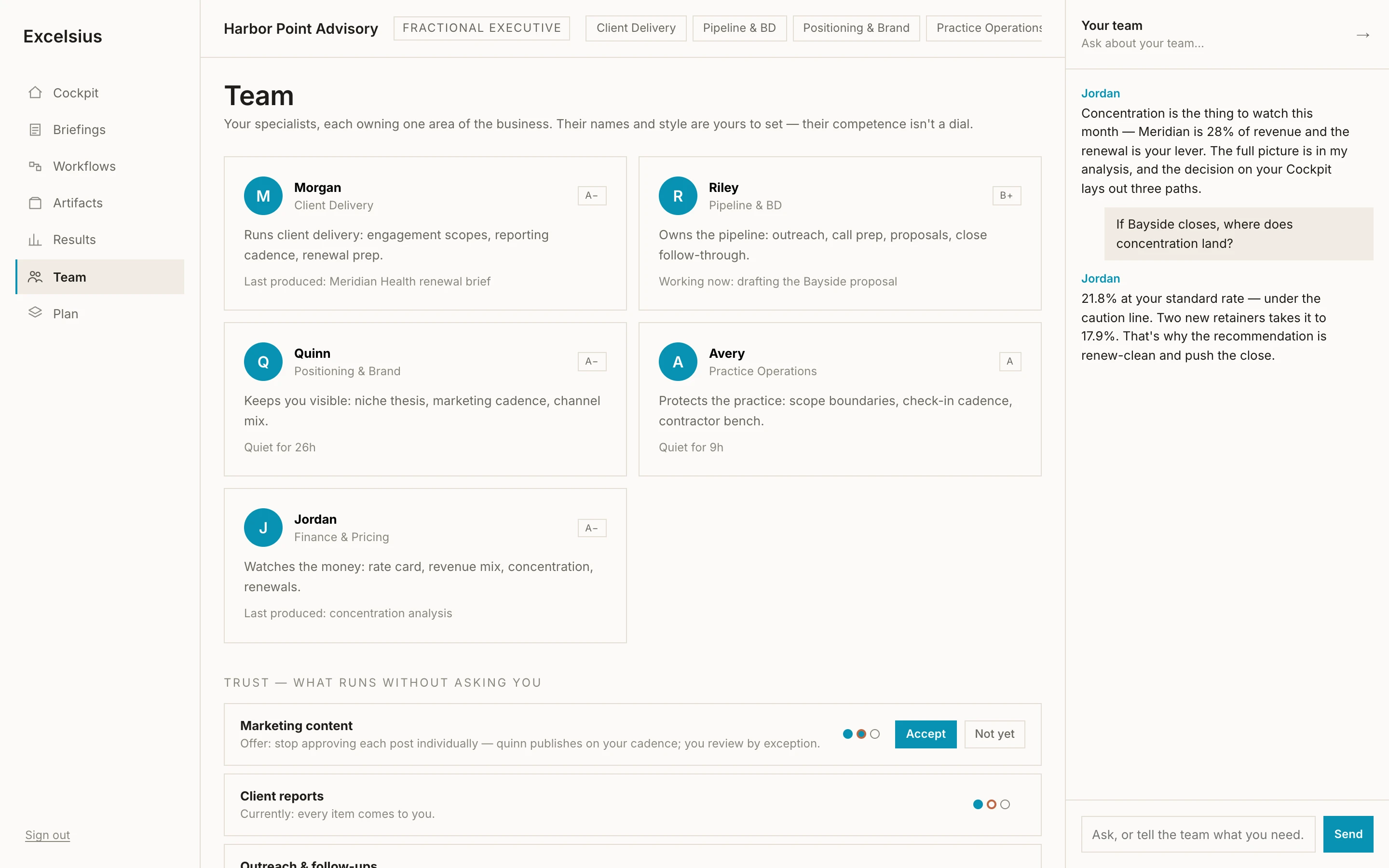Select third trust dot for Marketing content

(875, 733)
